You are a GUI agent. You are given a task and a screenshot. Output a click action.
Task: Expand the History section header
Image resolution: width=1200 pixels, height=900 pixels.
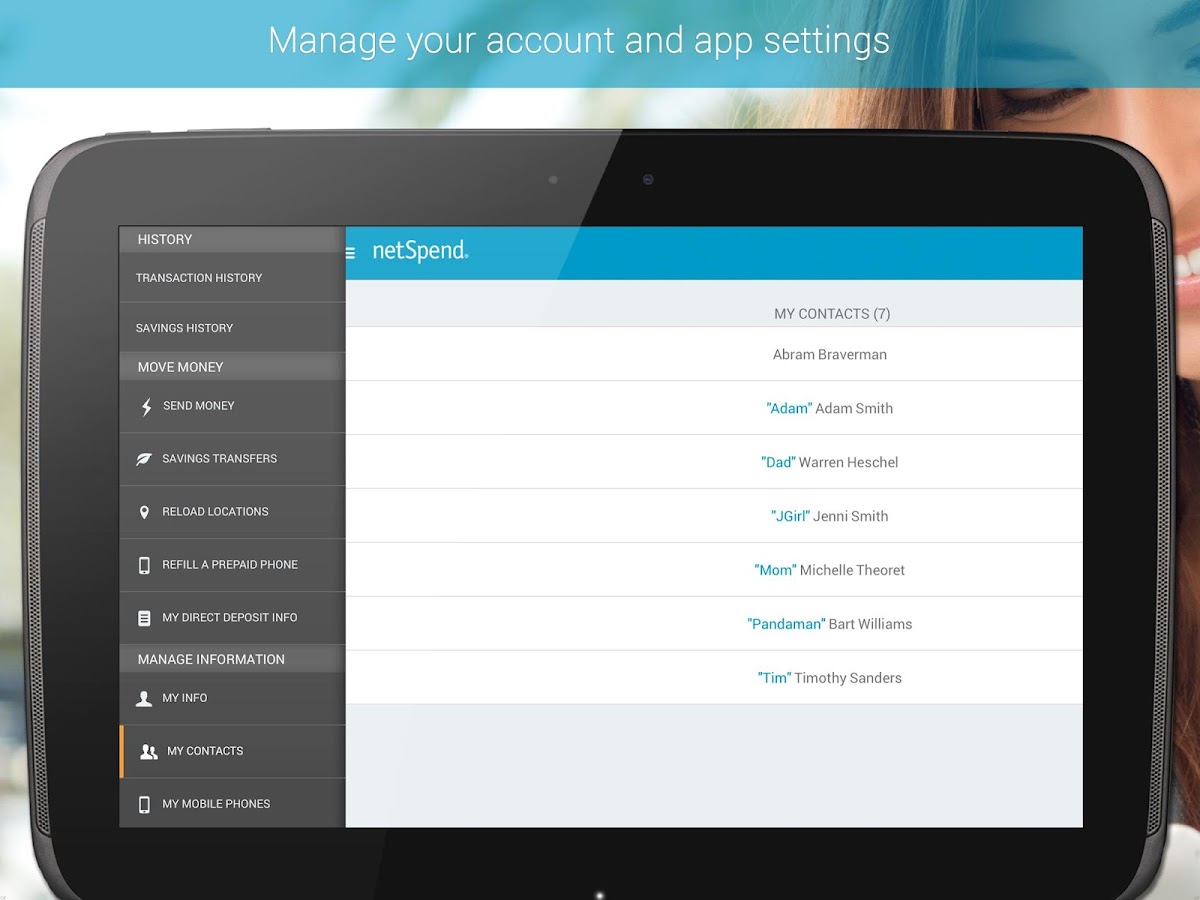[x=164, y=239]
